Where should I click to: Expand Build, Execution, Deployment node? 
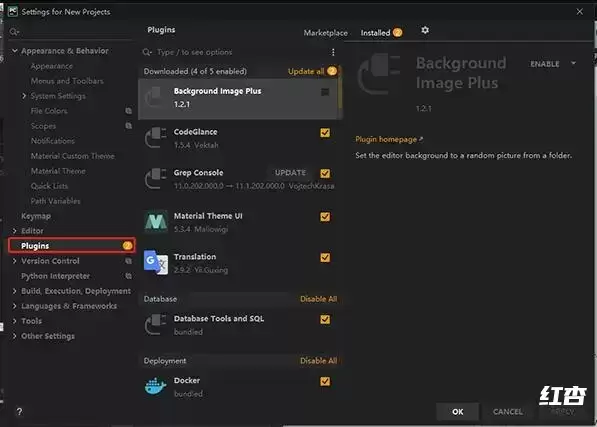(14, 291)
